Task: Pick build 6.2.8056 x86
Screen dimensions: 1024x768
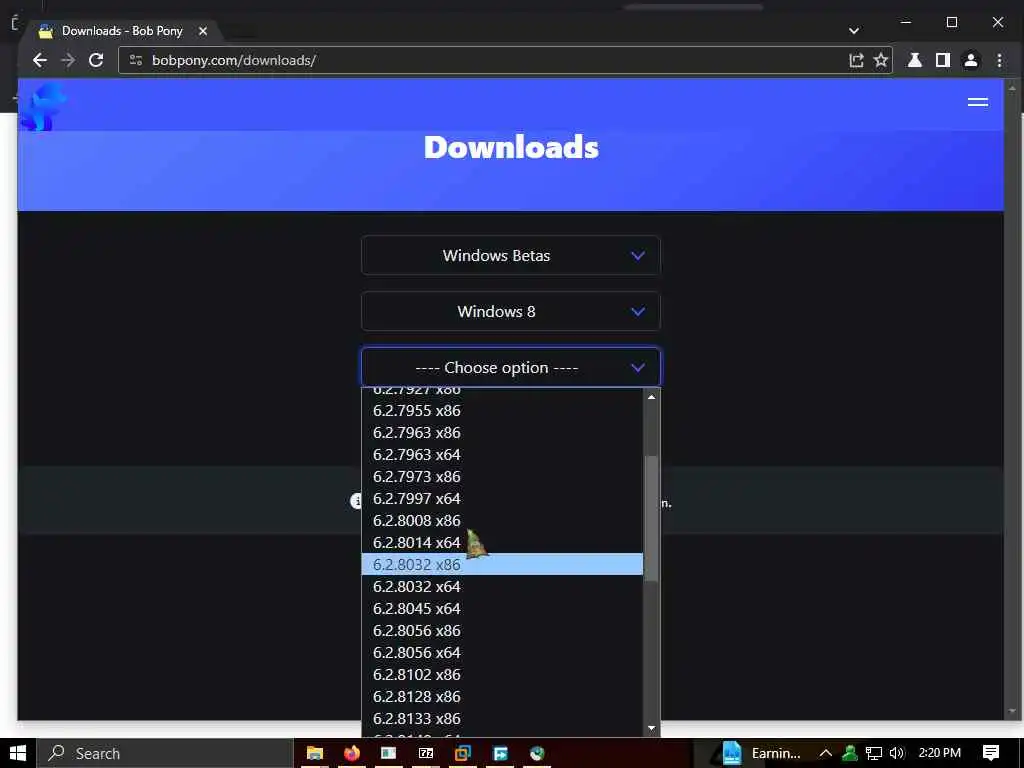Action: click(502, 631)
